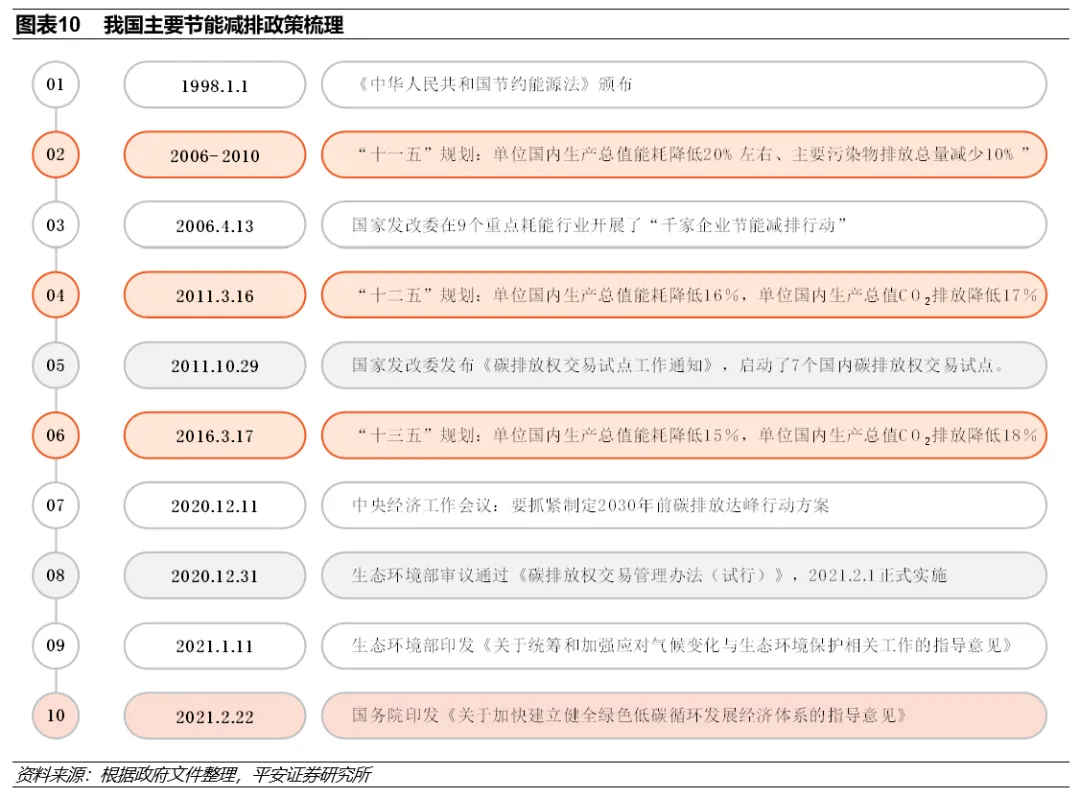Click the 碳排放权交易管理办法（试行） entry
This screenshot has height=798, width=1080.
tap(683, 575)
